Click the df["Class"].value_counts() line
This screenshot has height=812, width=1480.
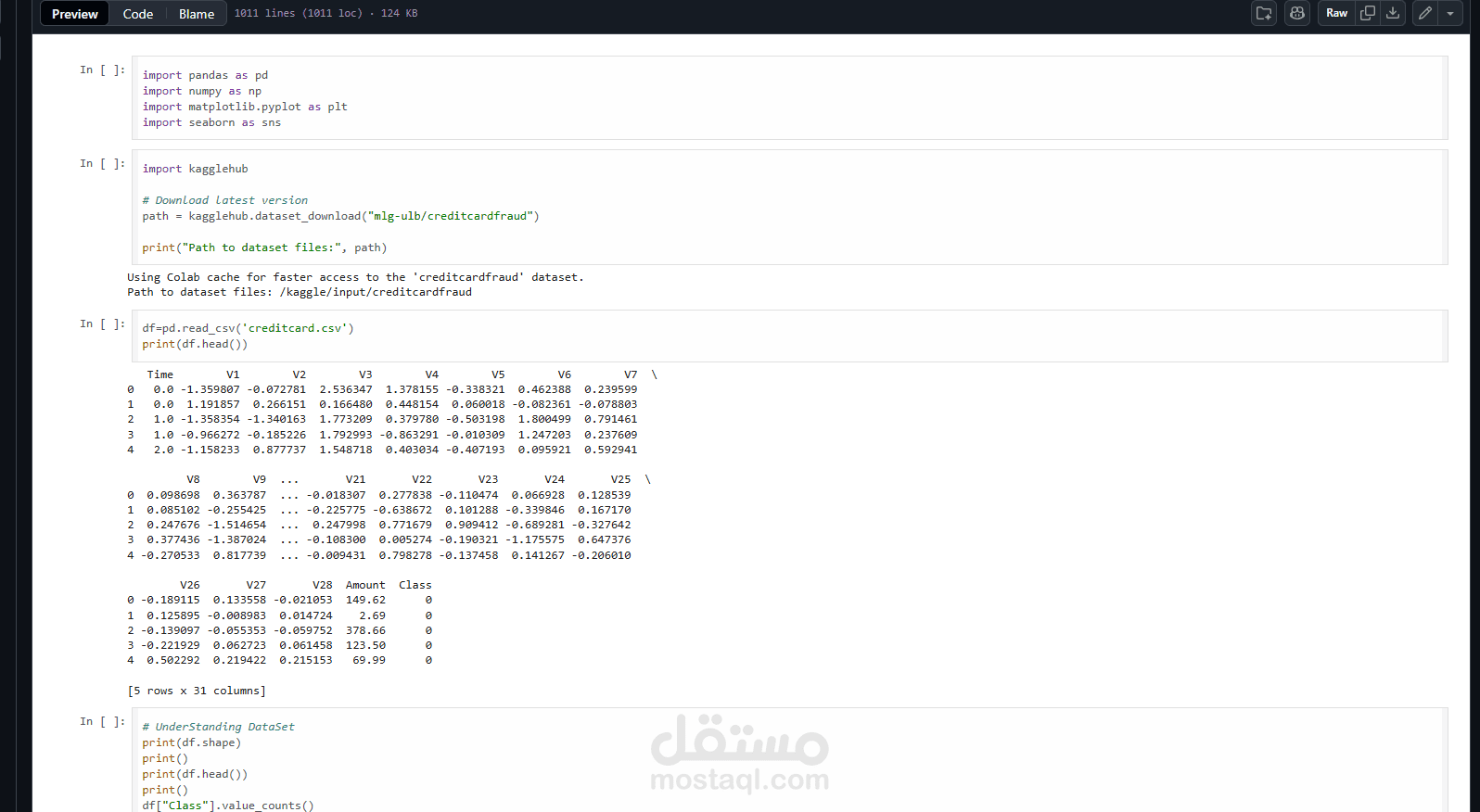point(228,806)
